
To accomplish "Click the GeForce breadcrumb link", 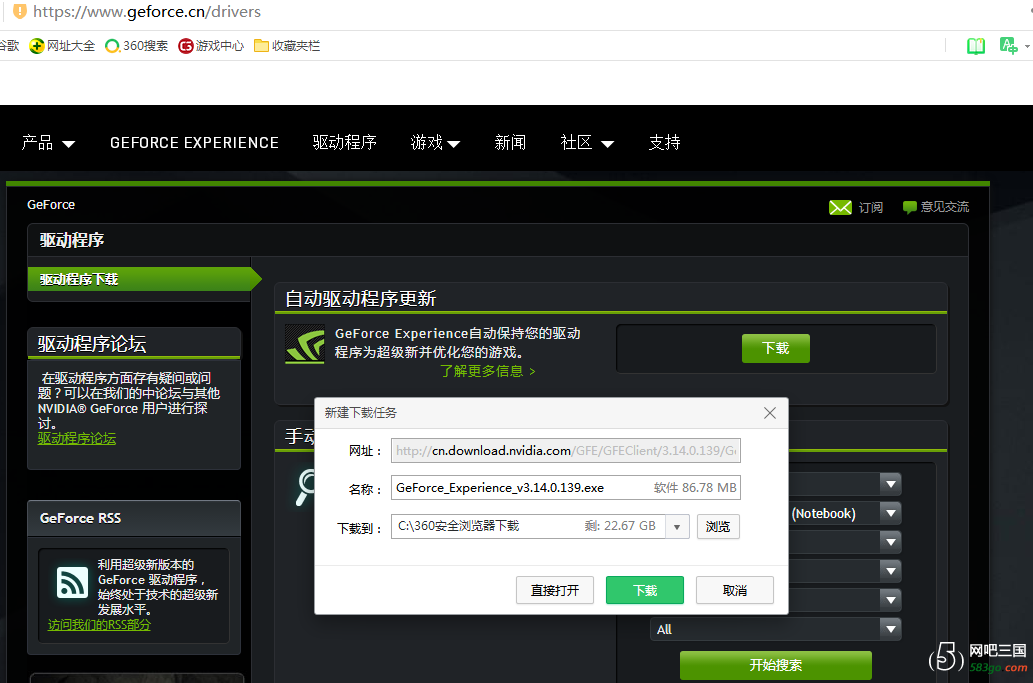I will point(51,205).
